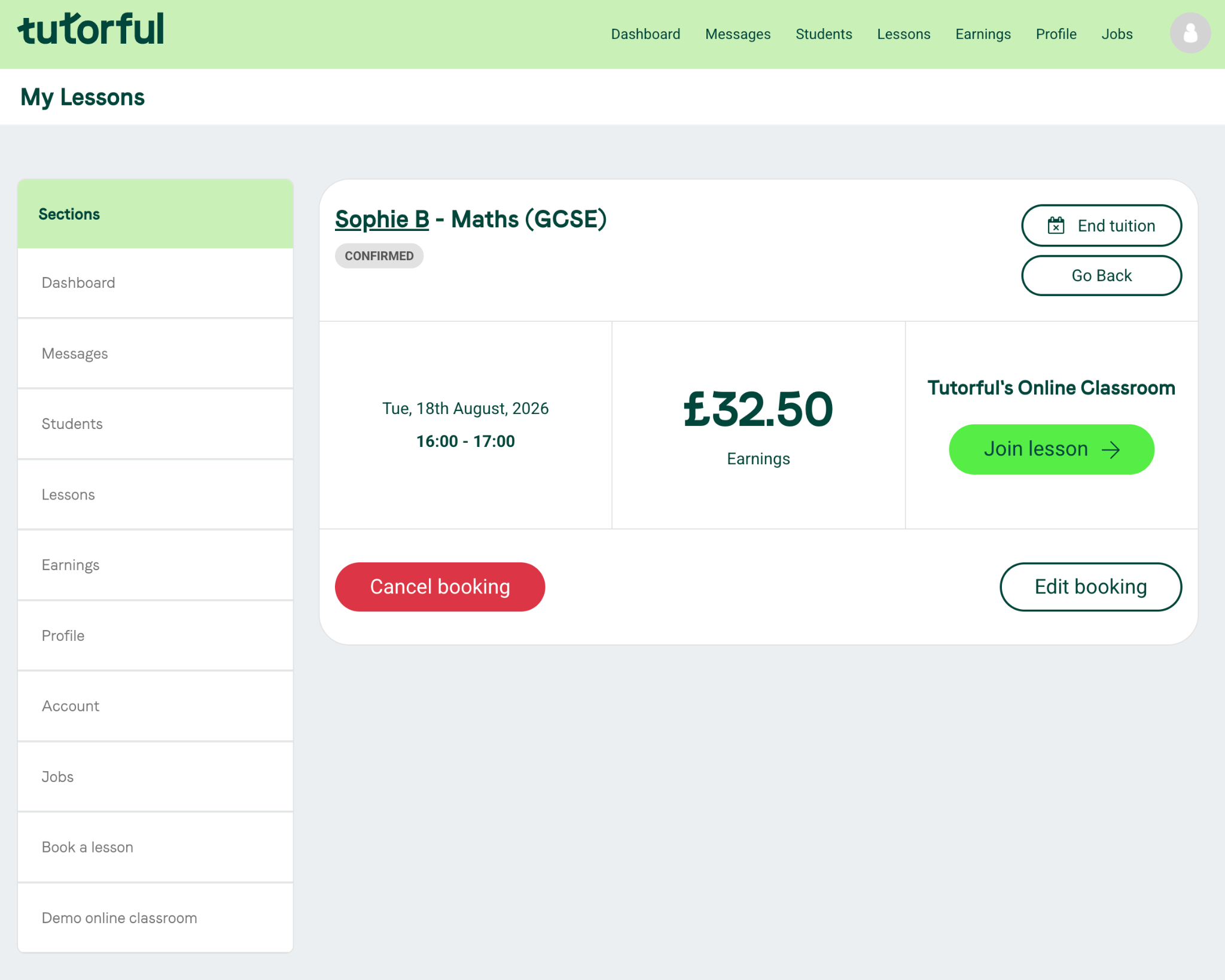Go to Students in the top navigation
Viewport: 1225px width, 980px height.
[x=824, y=34]
